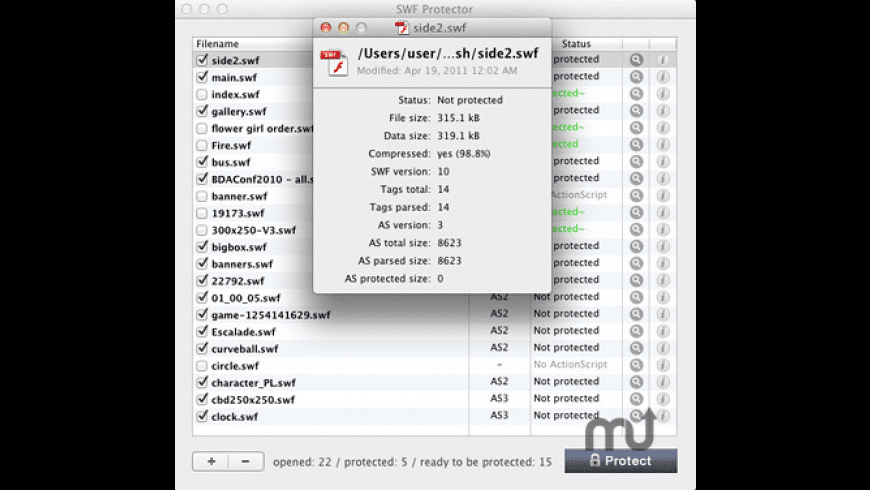This screenshot has height=490, width=870.
Task: Select the curveball.swf filename
Action: (x=245, y=349)
